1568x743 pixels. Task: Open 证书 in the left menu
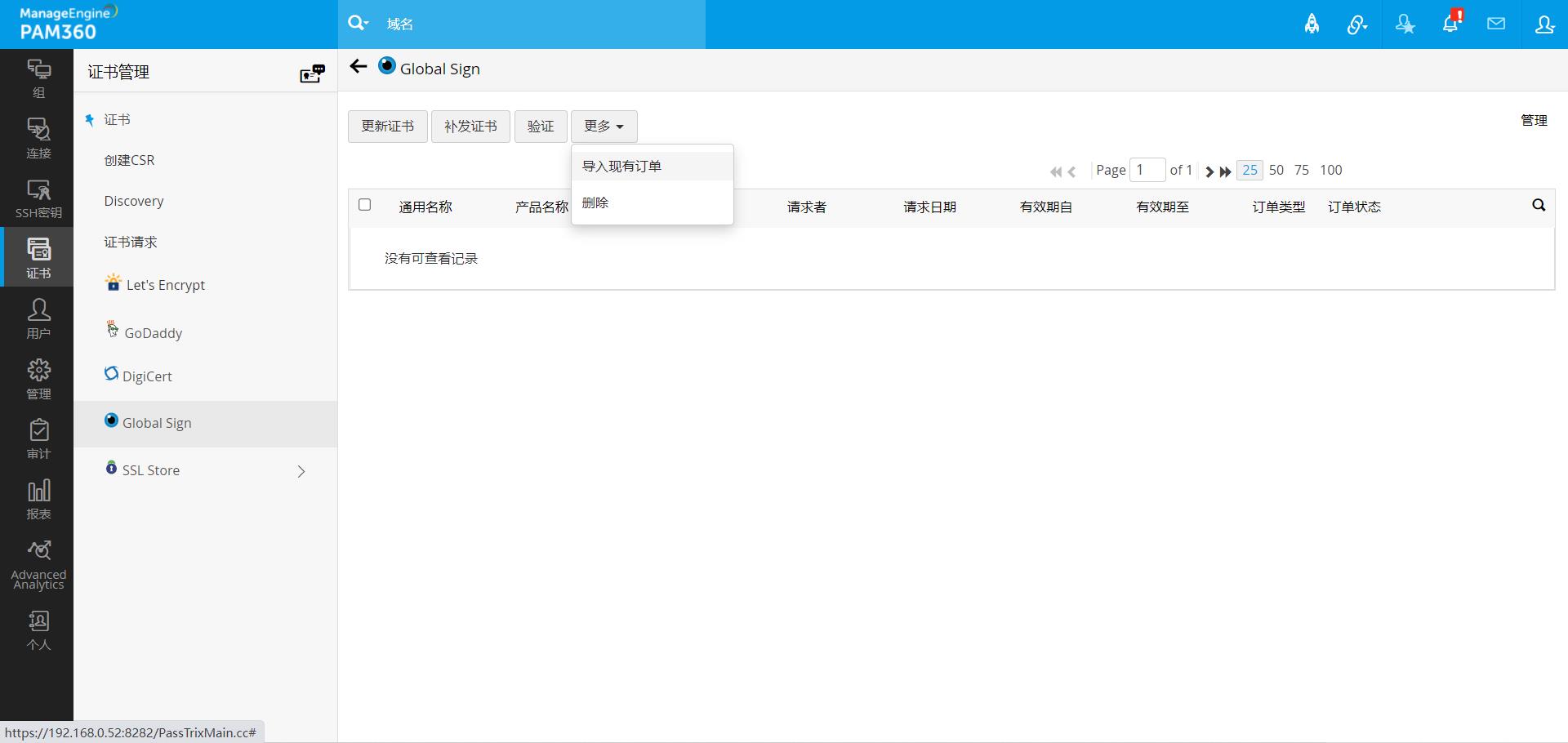point(117,120)
